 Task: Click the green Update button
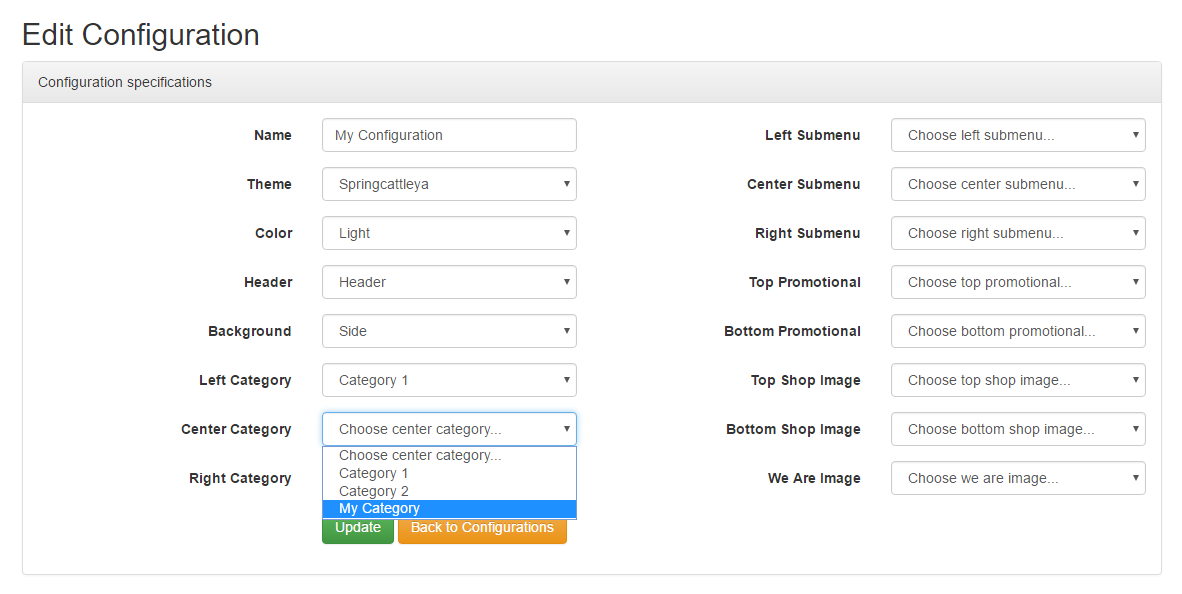(x=358, y=530)
